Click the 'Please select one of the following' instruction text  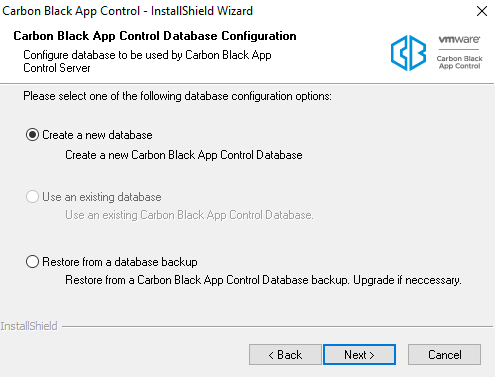[177, 96]
